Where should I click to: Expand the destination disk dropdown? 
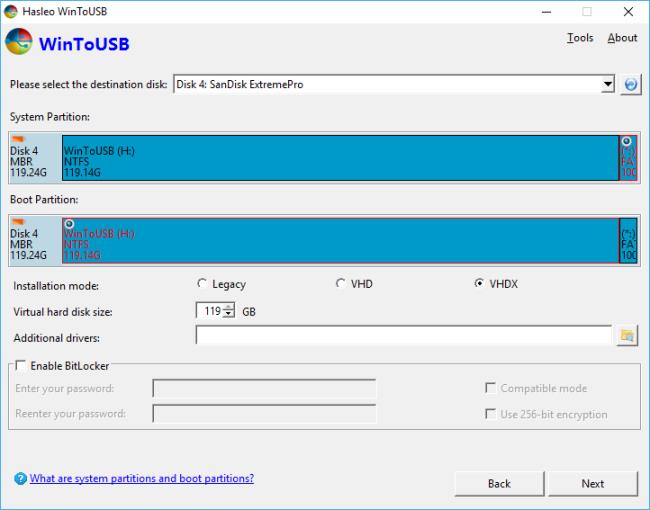point(607,85)
